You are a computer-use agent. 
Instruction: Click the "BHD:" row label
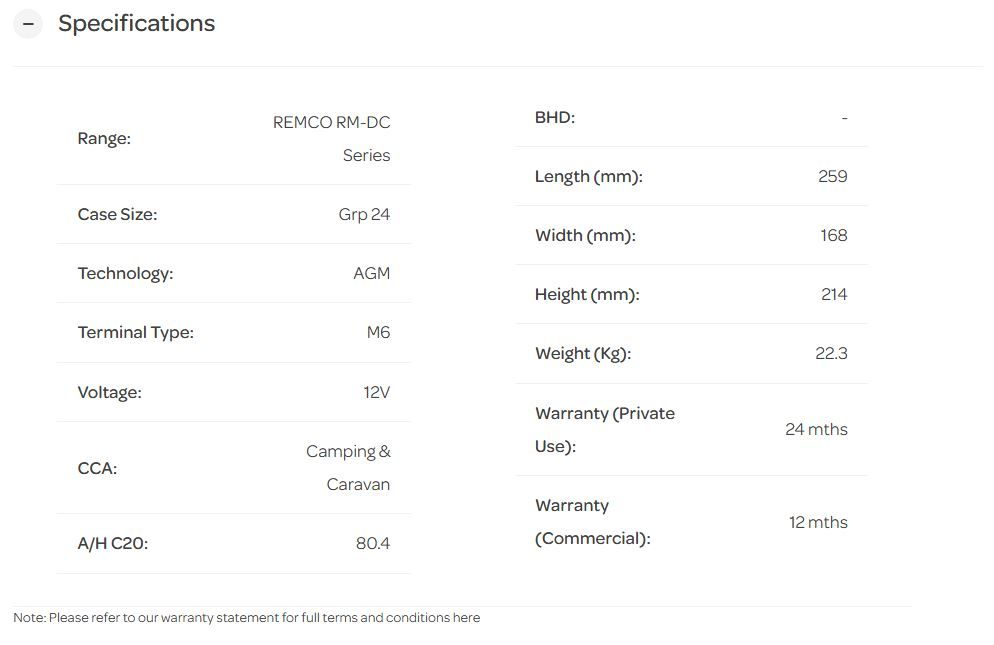pyautogui.click(x=555, y=117)
